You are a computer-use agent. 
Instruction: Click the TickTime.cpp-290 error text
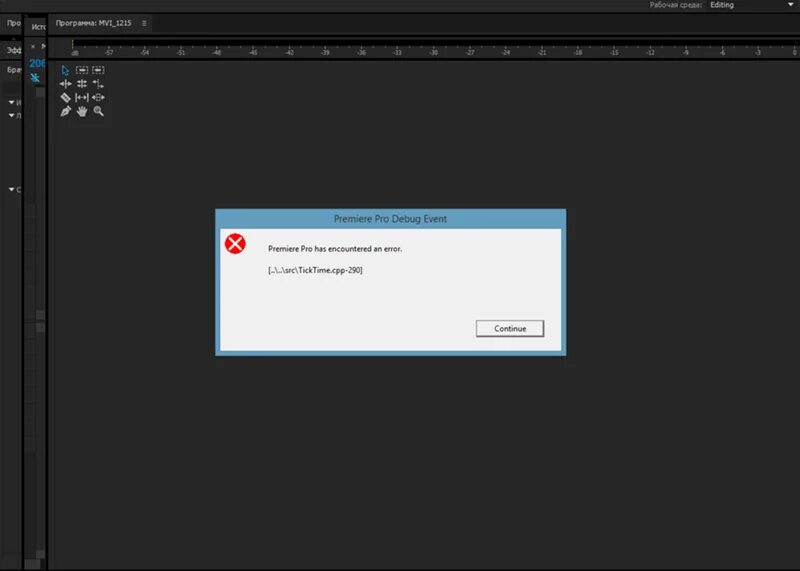click(315, 270)
